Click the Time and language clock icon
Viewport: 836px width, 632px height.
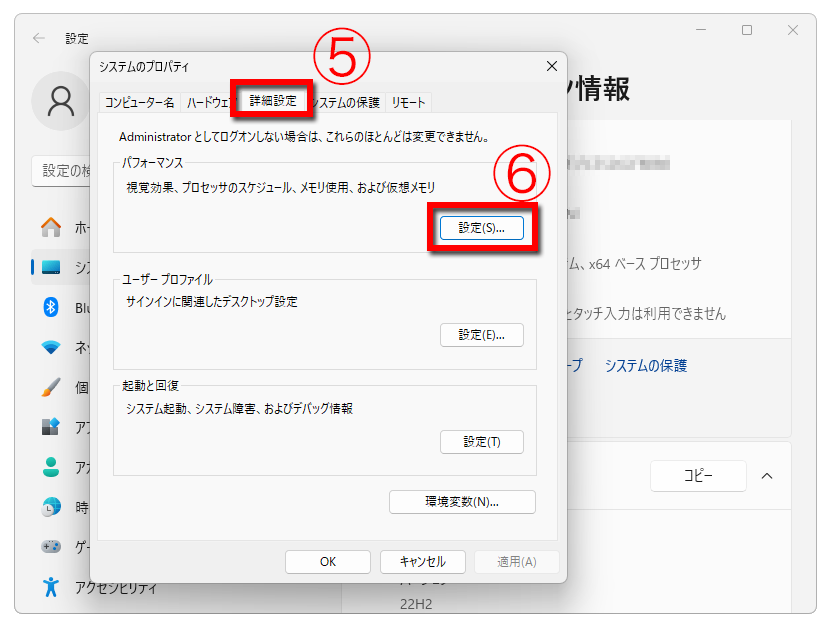point(51,507)
